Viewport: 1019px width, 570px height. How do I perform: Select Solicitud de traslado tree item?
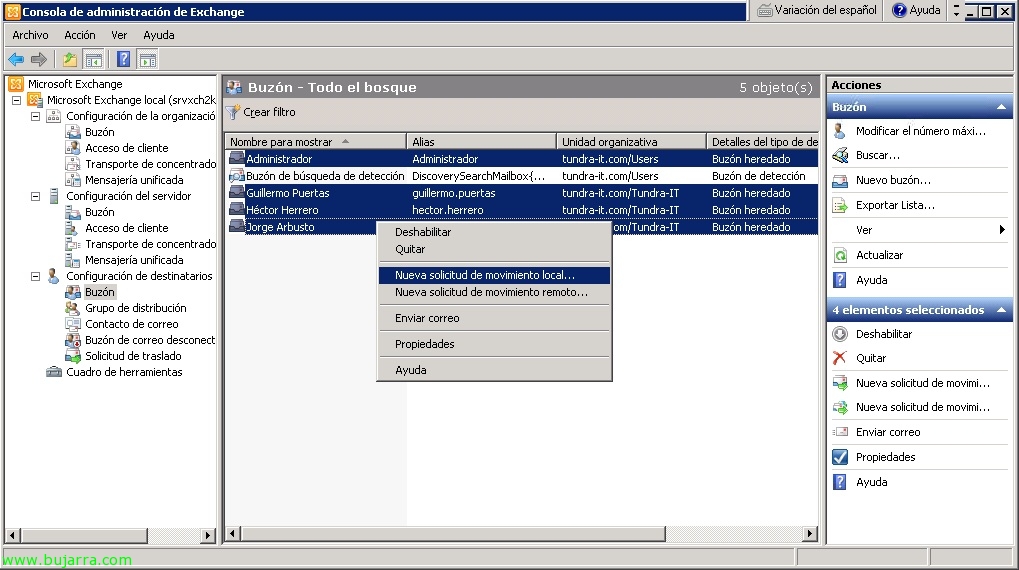coord(133,356)
